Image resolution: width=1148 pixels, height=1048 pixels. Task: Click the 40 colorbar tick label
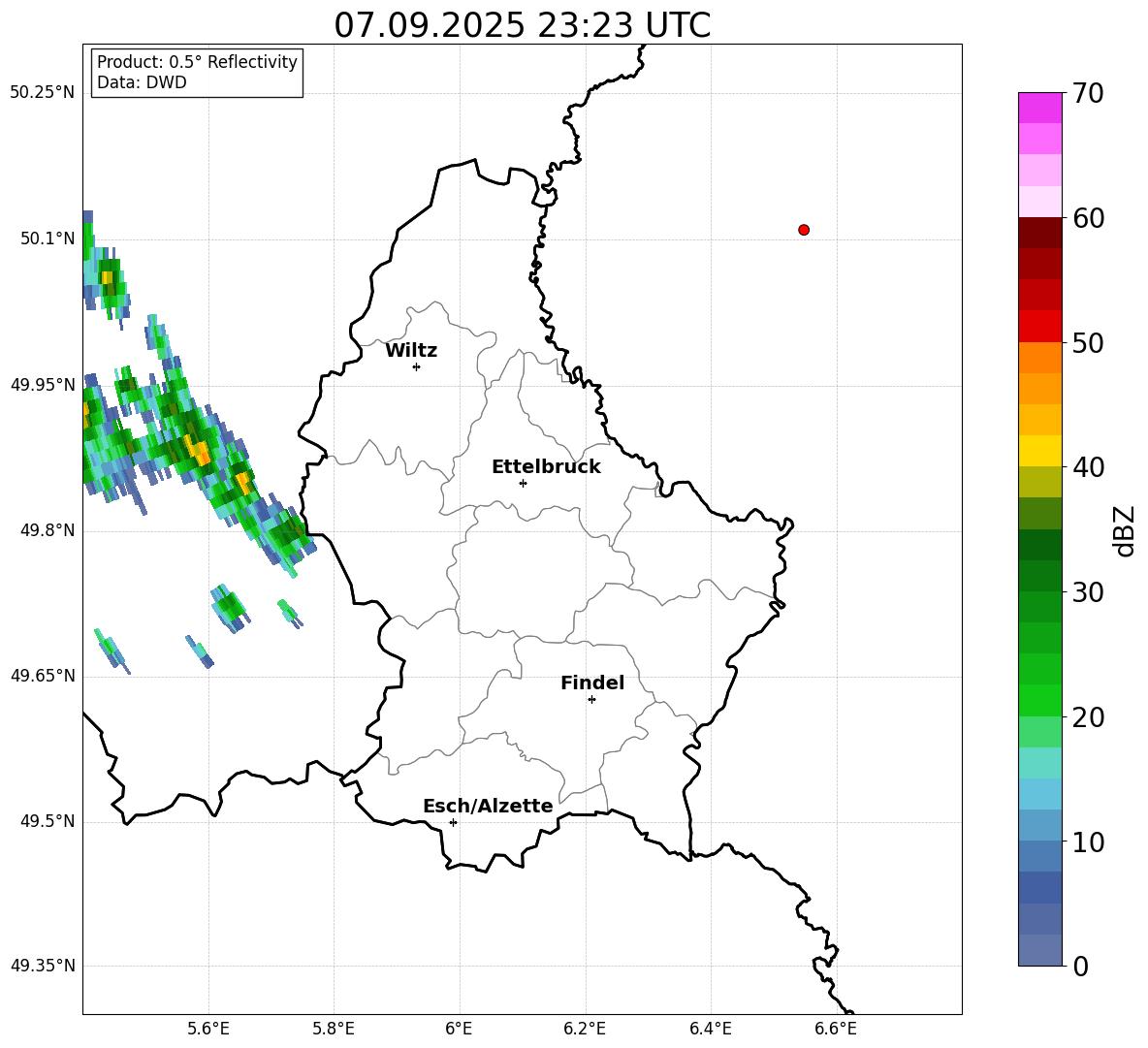(1088, 467)
